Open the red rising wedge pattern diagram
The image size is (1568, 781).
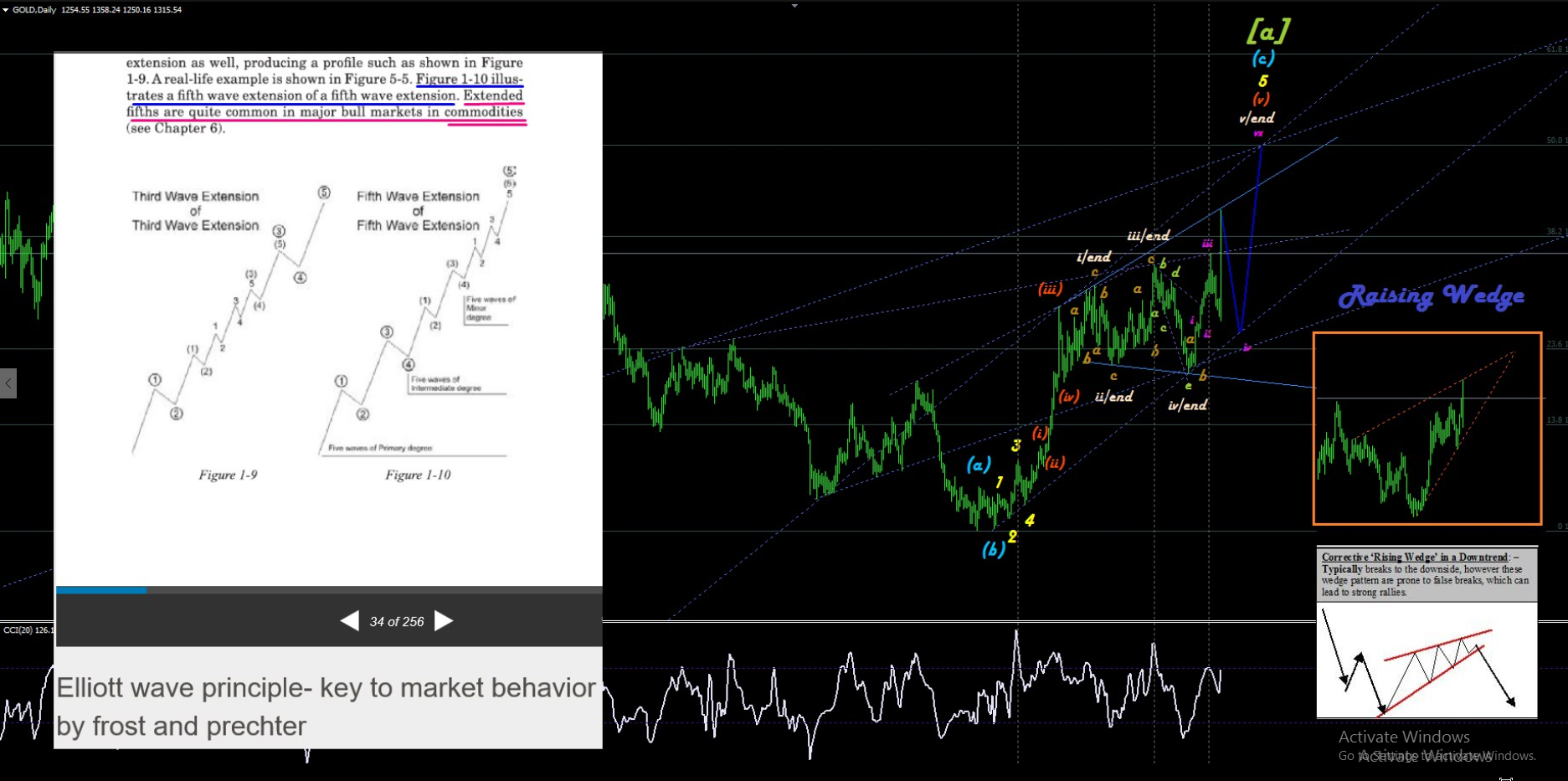click(1427, 661)
